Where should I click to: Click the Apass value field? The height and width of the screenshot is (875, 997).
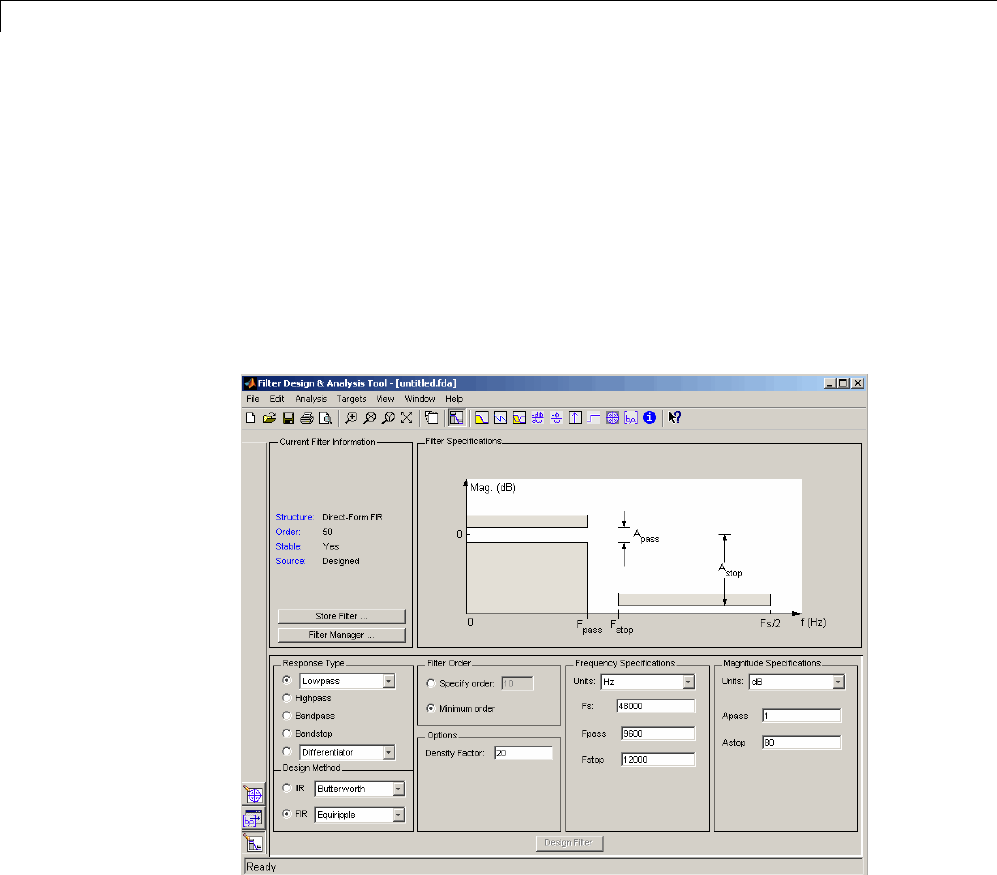[801, 715]
